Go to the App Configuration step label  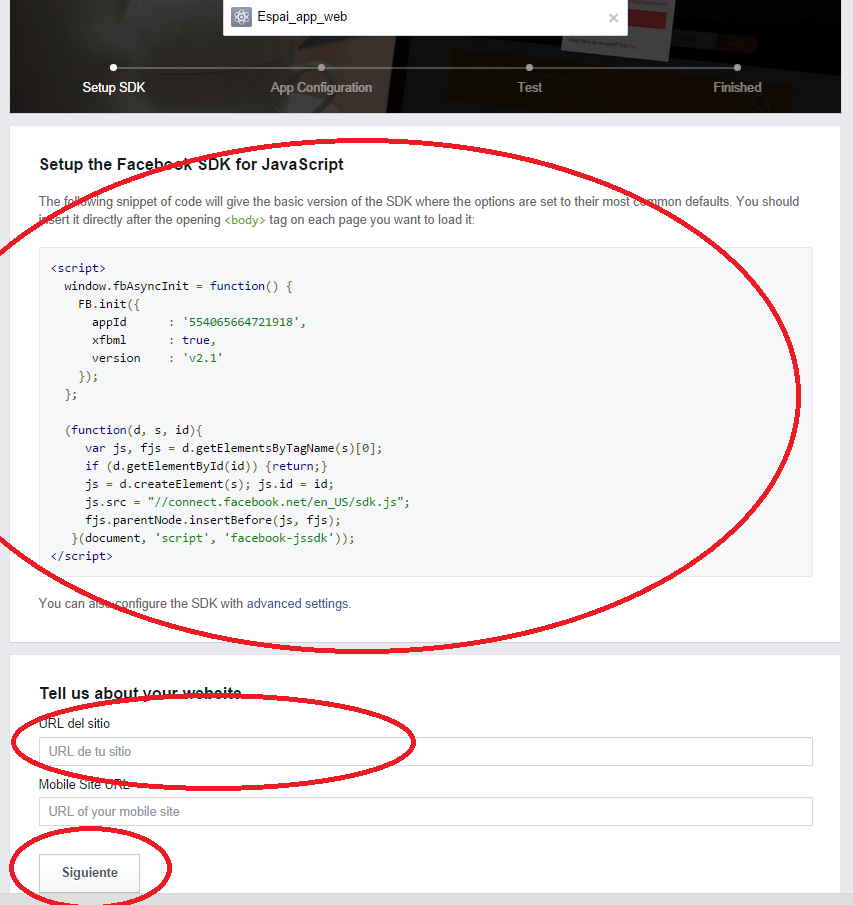tap(321, 88)
